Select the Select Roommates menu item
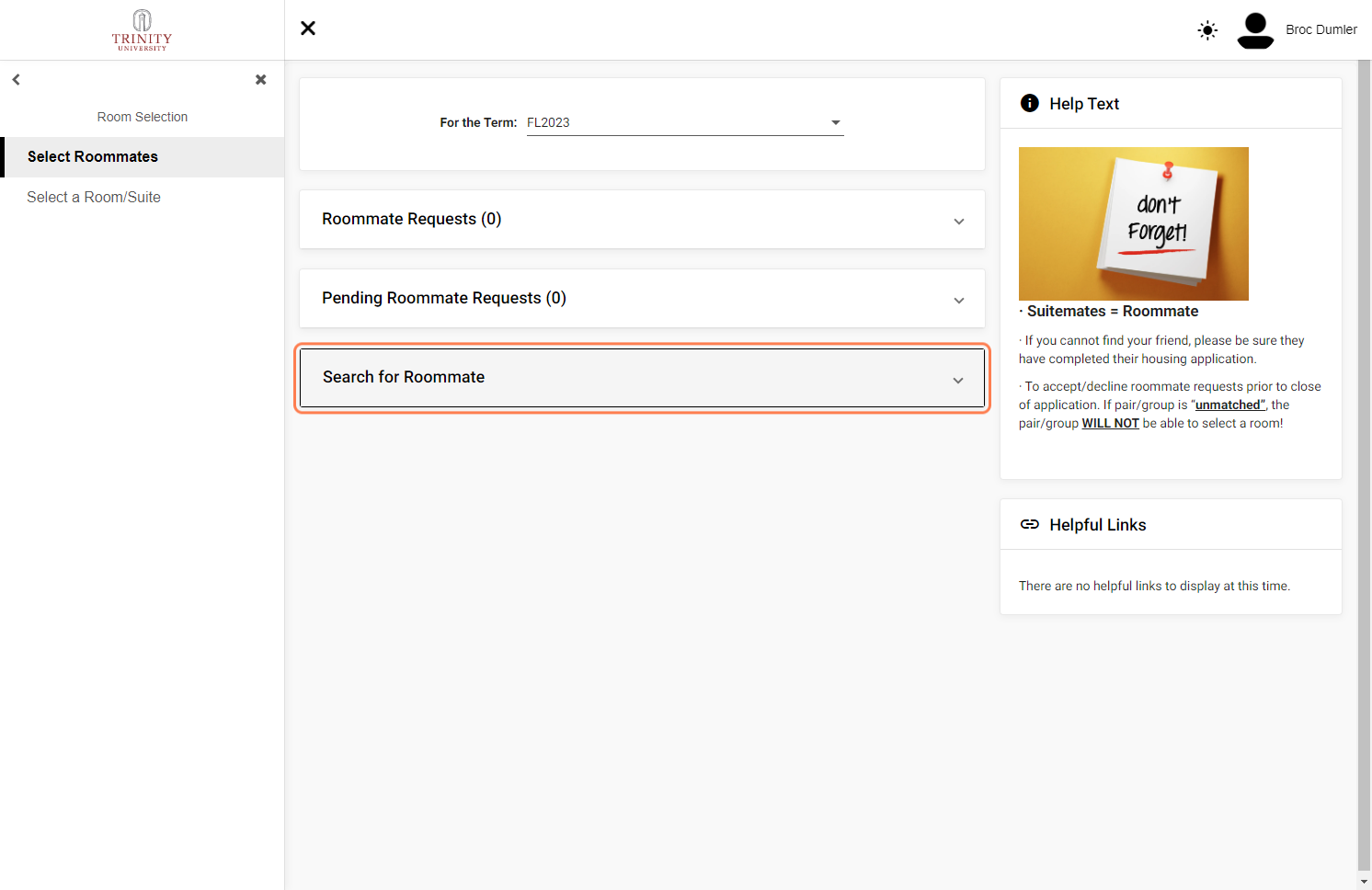Screen dimensions: 1372x890 [143, 157]
